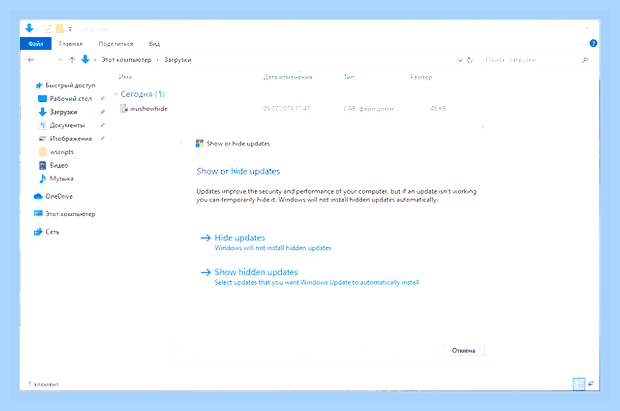Select the wushowhide file
This screenshot has width=620, height=411.
149,108
